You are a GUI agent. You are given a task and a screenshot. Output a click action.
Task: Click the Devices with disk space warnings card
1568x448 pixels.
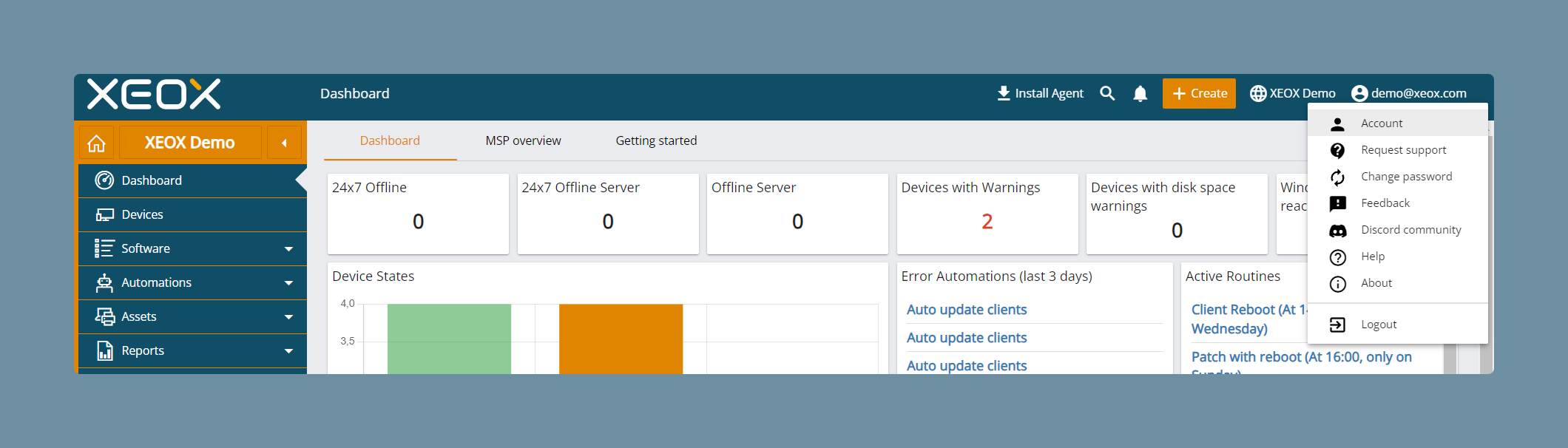[x=1177, y=214]
